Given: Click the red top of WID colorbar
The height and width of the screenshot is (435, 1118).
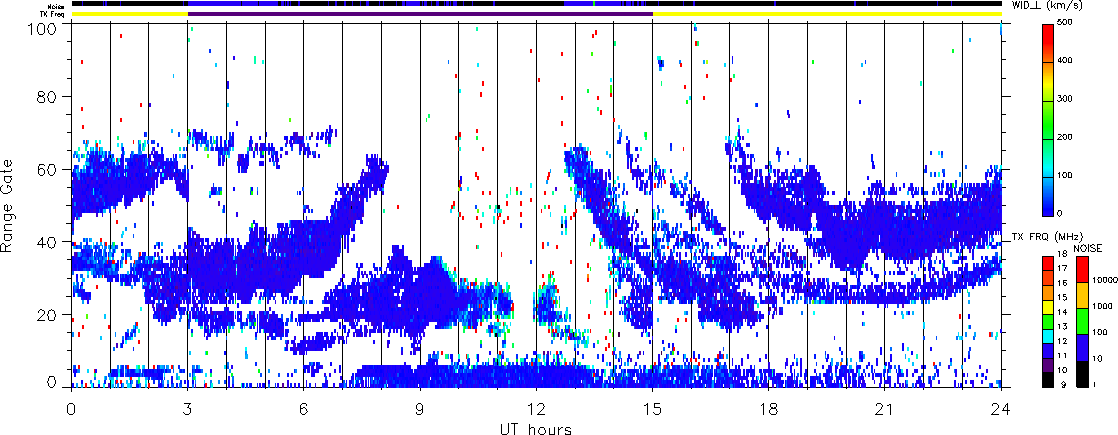Looking at the screenshot, I should coord(1048,32).
